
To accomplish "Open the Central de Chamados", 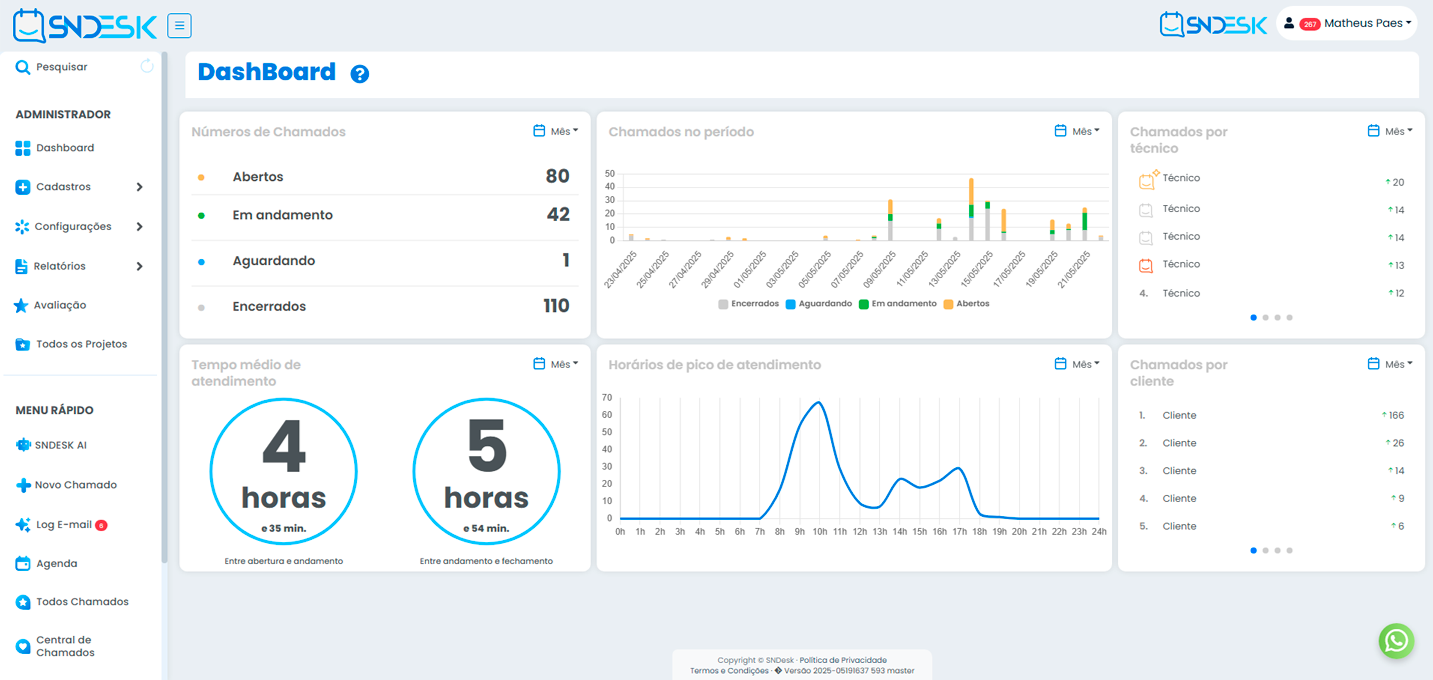I will pos(58,645).
